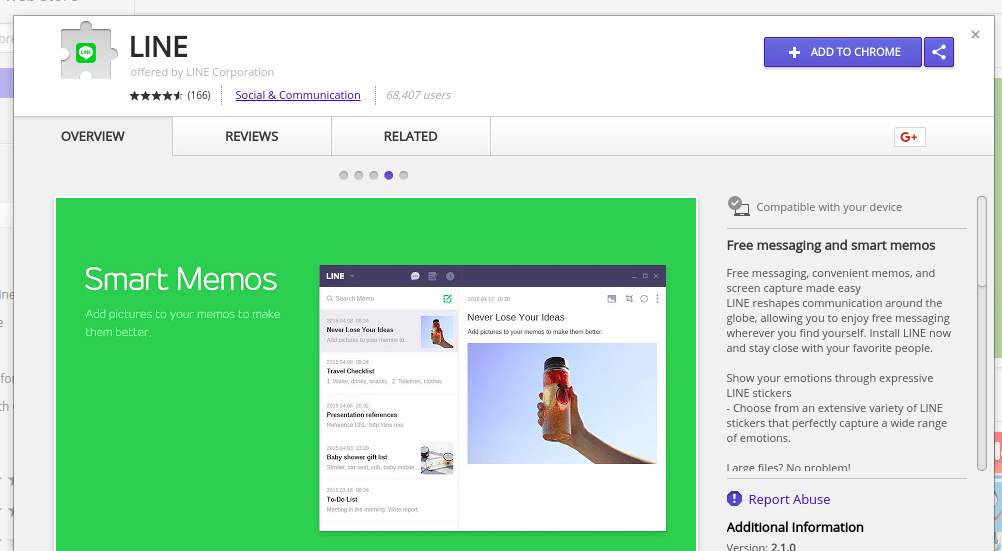Click the rating count (166)
Screen dimensions: 1002x551
199,95
